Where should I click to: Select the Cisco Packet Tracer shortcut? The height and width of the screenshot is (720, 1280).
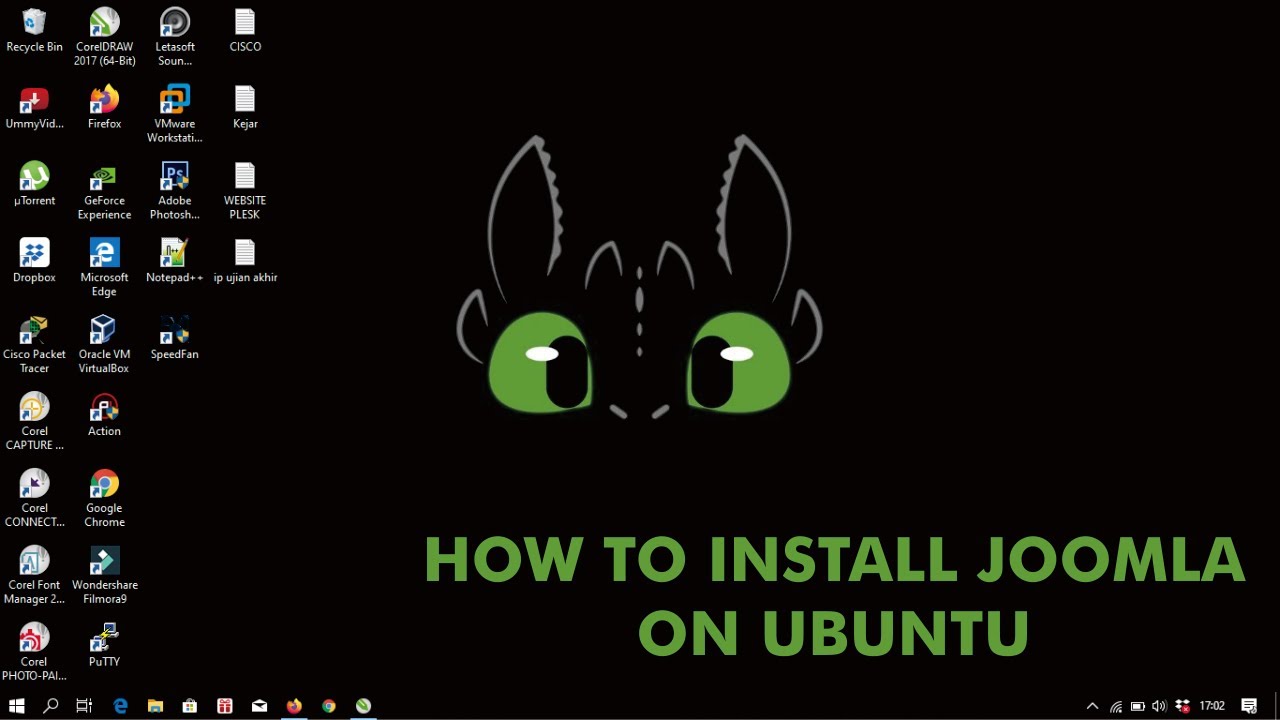34,345
